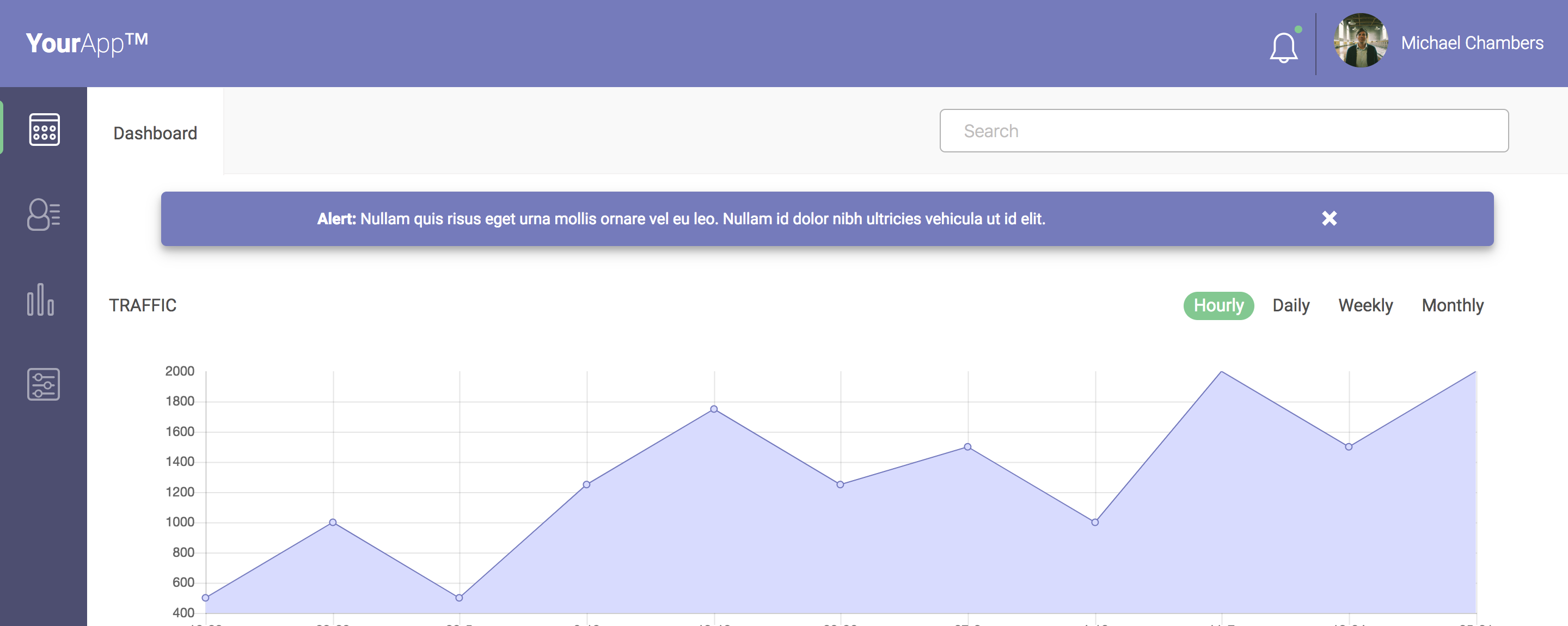Switch traffic chart to Daily
1568x626 pixels.
(1290, 305)
